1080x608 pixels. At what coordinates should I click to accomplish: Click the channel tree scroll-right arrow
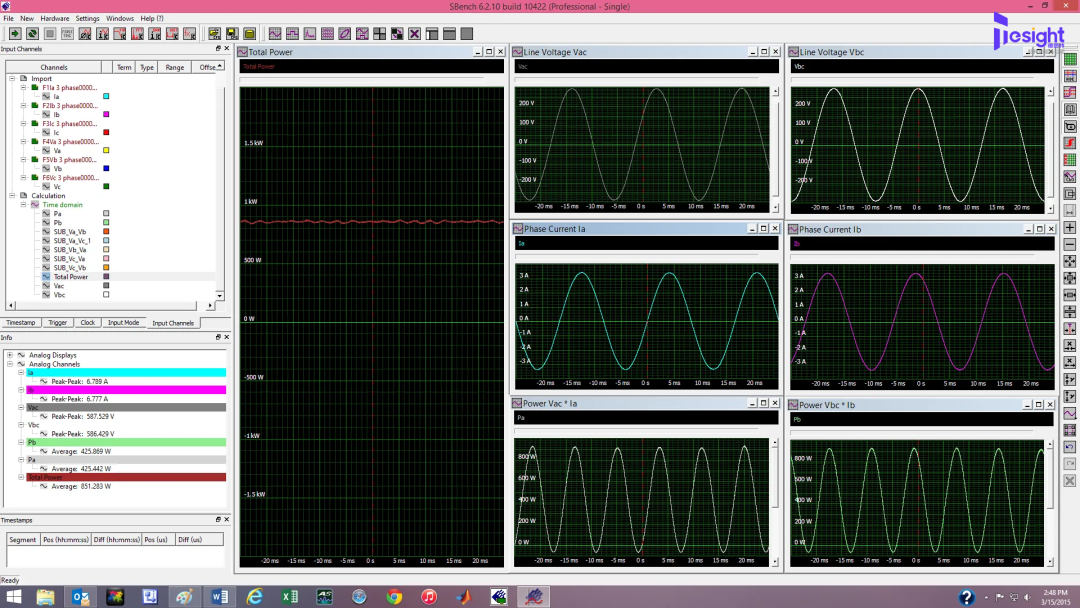point(210,305)
